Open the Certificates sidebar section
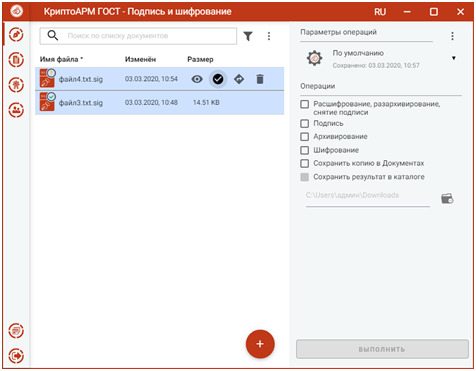This screenshot has width=476, height=371. click(16, 85)
